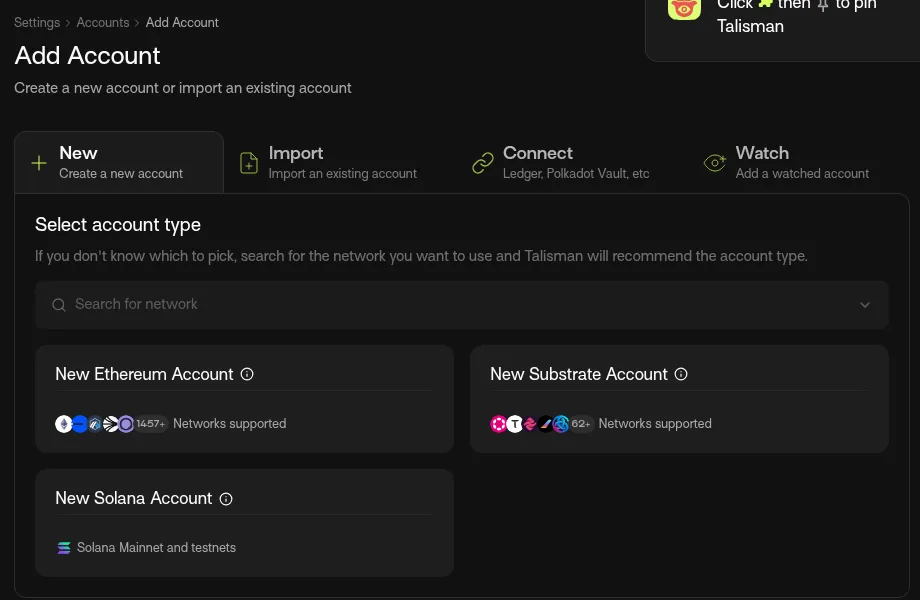
Task: Click the search magnifier icon
Action: 59,305
